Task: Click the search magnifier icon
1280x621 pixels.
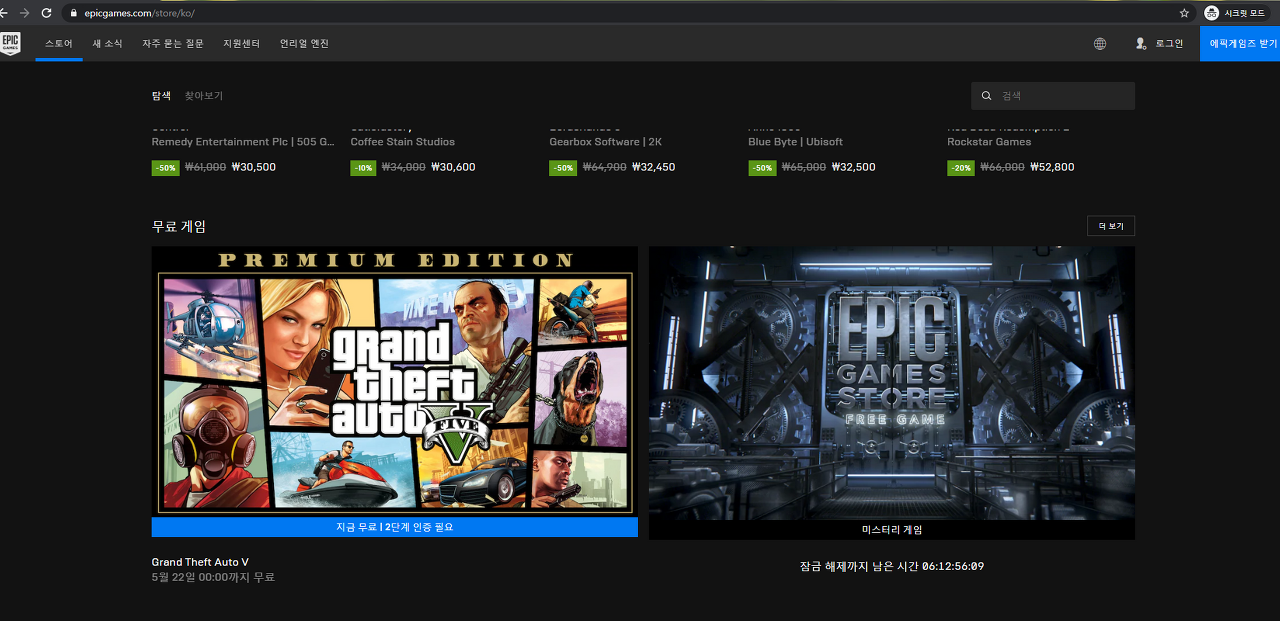Action: [x=987, y=96]
